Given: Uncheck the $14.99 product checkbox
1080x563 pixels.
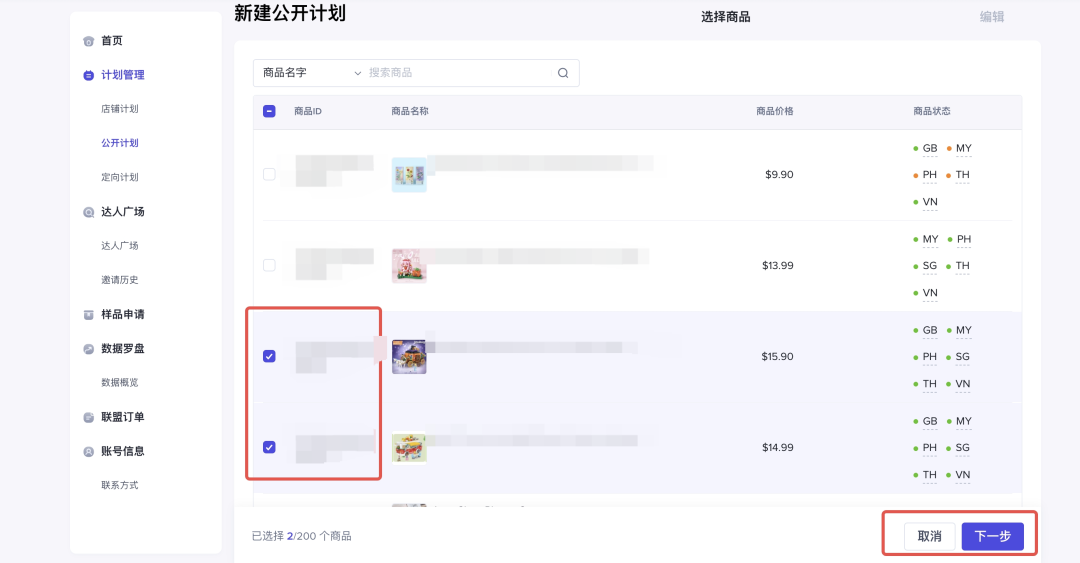Looking at the screenshot, I should tap(269, 447).
